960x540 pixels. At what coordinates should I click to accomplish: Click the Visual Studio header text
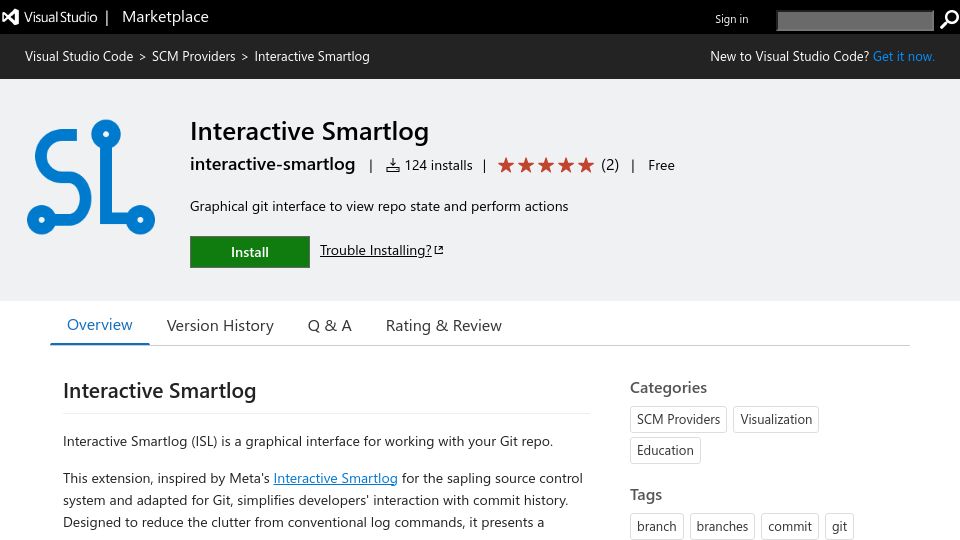pos(61,17)
